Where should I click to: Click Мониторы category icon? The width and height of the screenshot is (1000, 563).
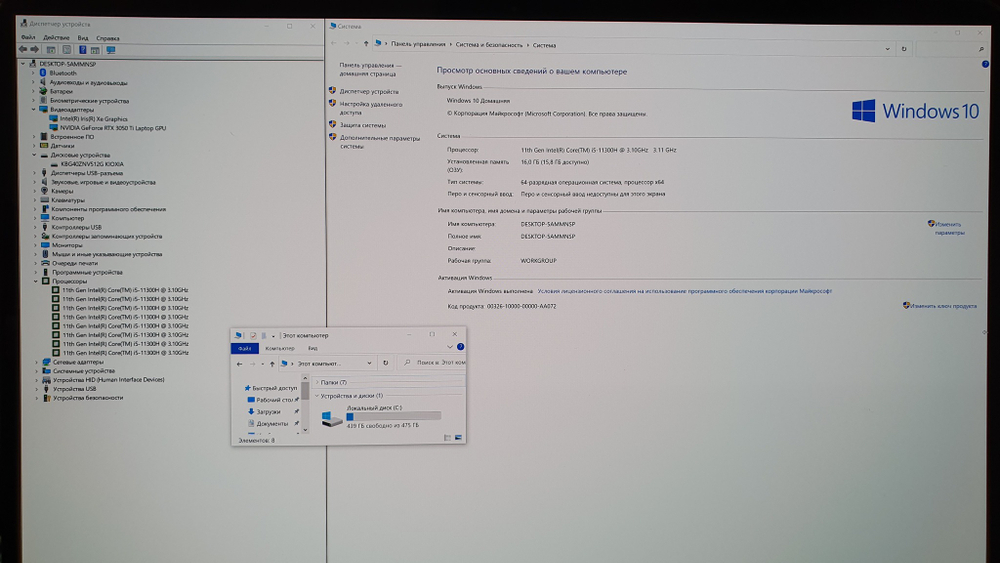45,245
